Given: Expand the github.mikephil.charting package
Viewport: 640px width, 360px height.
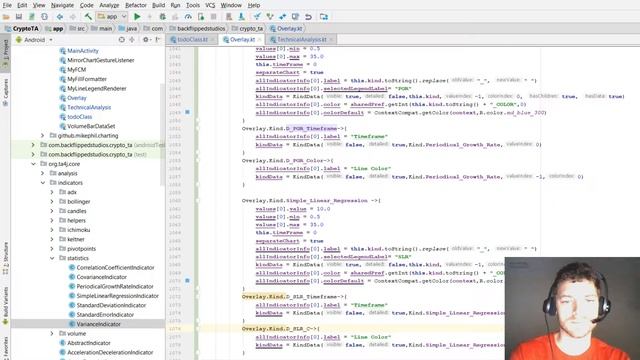Looking at the screenshot, I should (x=42, y=136).
